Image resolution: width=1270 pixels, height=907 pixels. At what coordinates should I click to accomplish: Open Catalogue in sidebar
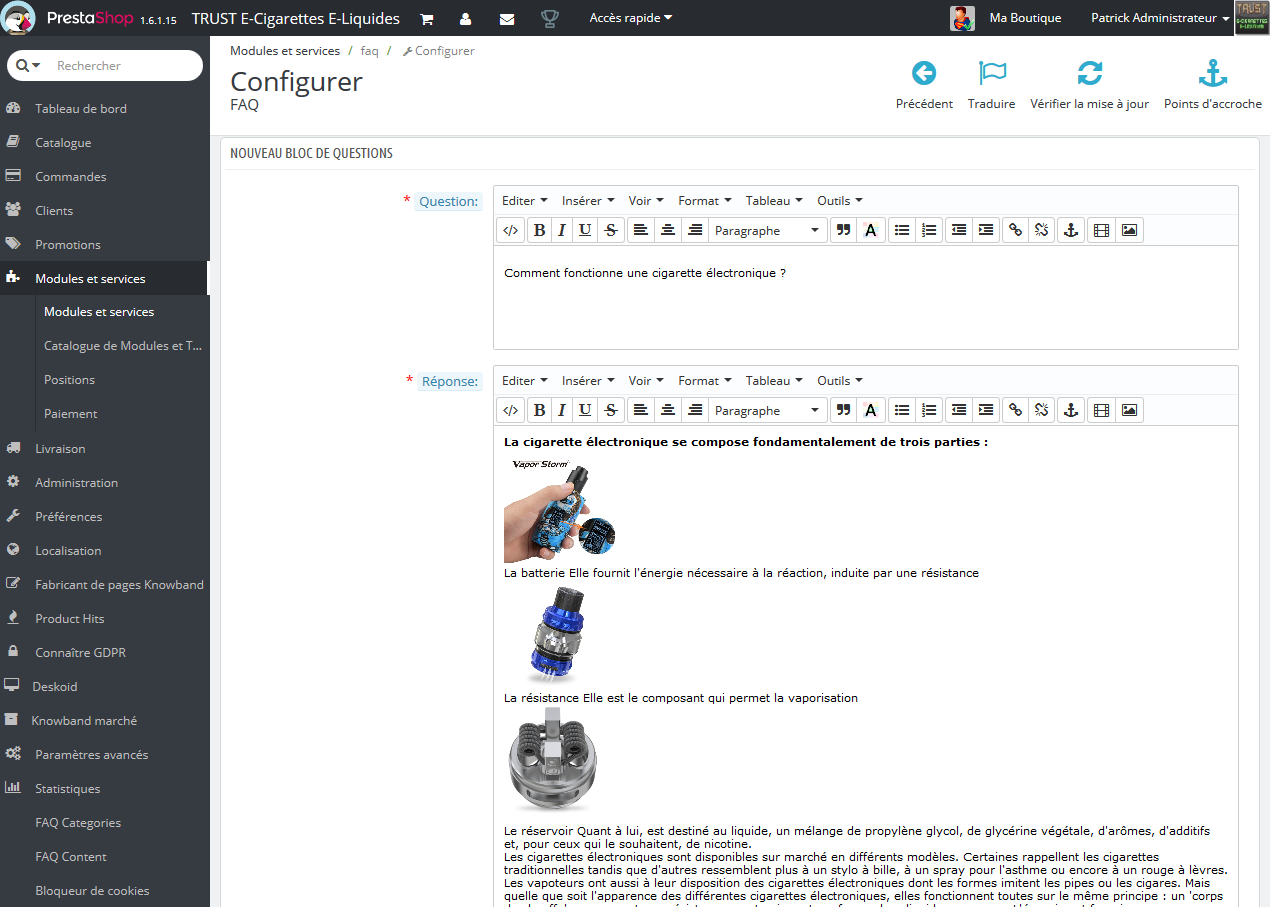point(63,143)
